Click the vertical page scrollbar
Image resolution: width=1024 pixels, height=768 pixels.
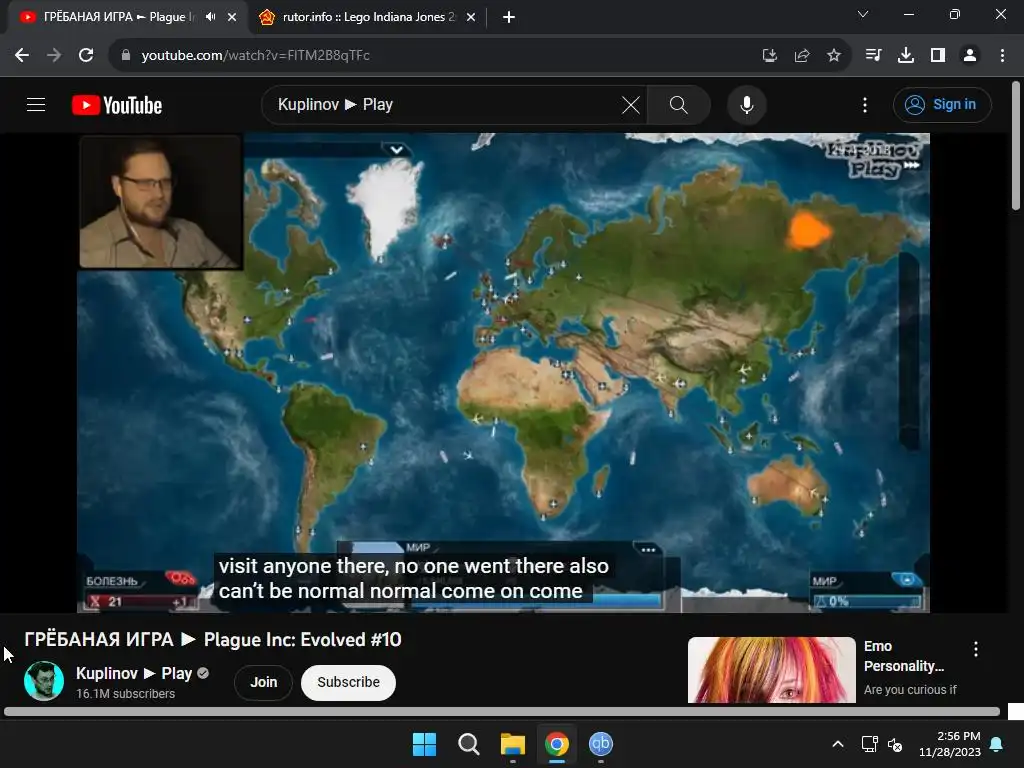[x=1016, y=146]
